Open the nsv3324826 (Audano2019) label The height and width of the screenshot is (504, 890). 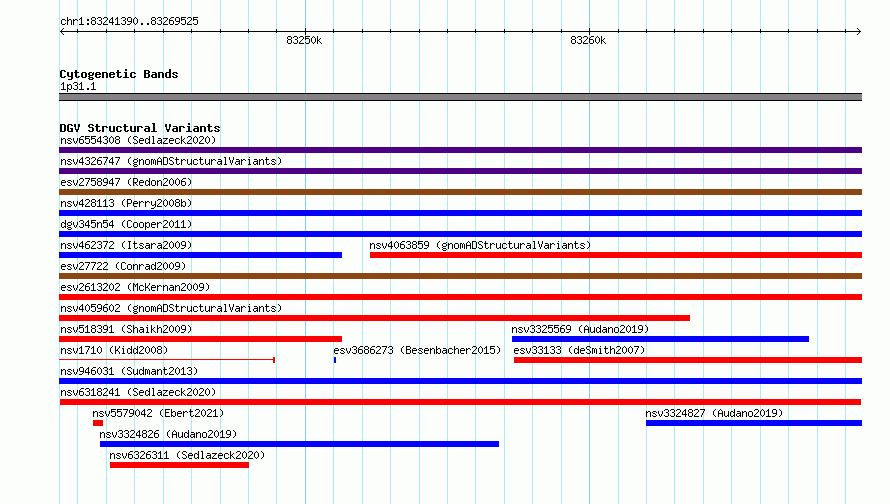tap(168, 434)
